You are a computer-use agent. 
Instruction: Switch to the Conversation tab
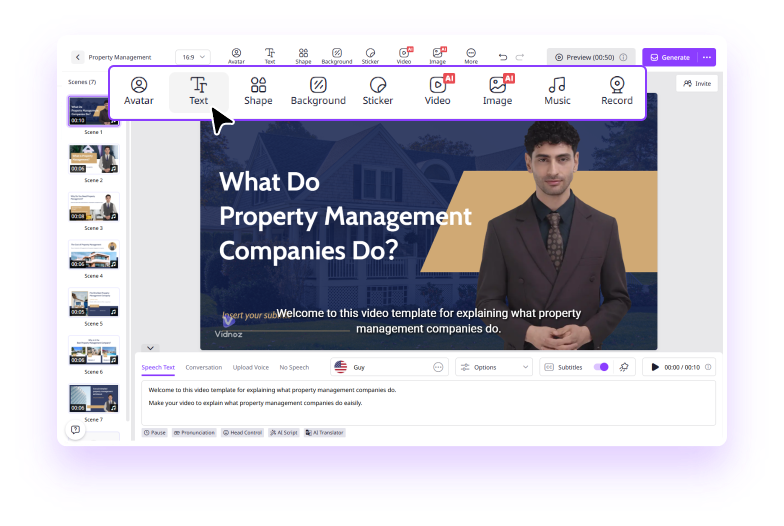[x=204, y=368]
